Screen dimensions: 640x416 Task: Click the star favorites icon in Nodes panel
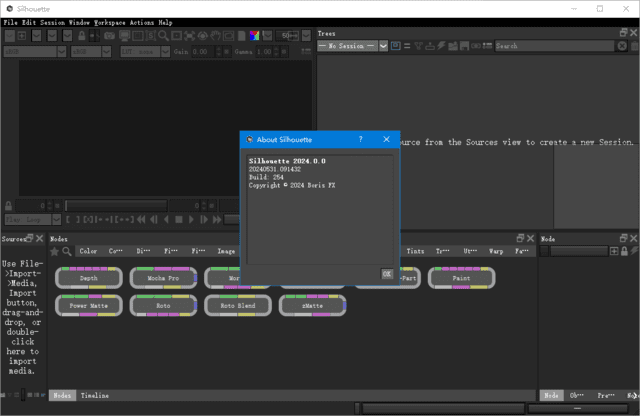(x=55, y=252)
